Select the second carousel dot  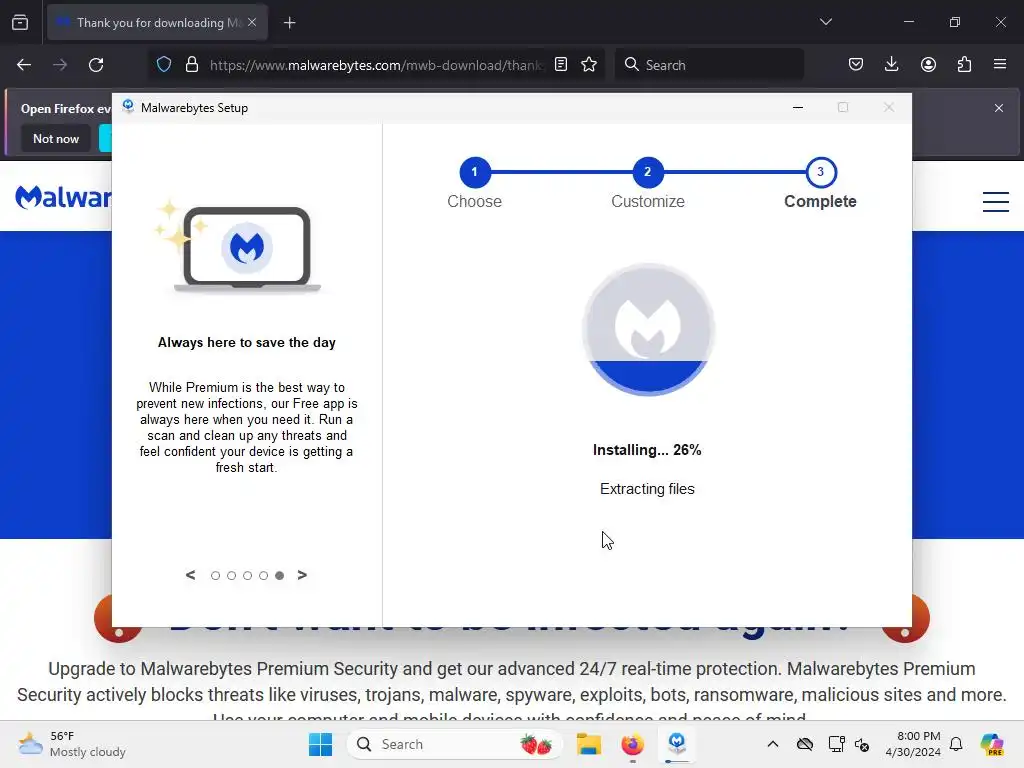231,575
